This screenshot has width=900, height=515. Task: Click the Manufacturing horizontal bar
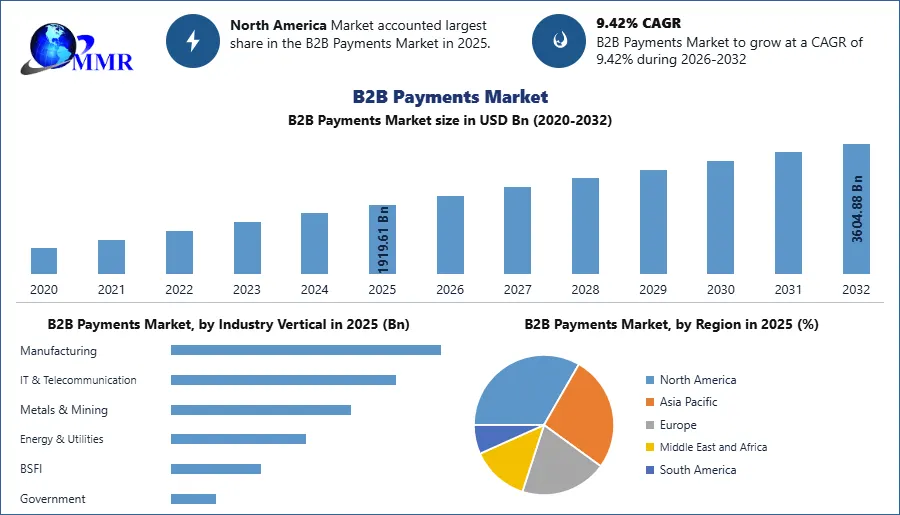click(306, 350)
